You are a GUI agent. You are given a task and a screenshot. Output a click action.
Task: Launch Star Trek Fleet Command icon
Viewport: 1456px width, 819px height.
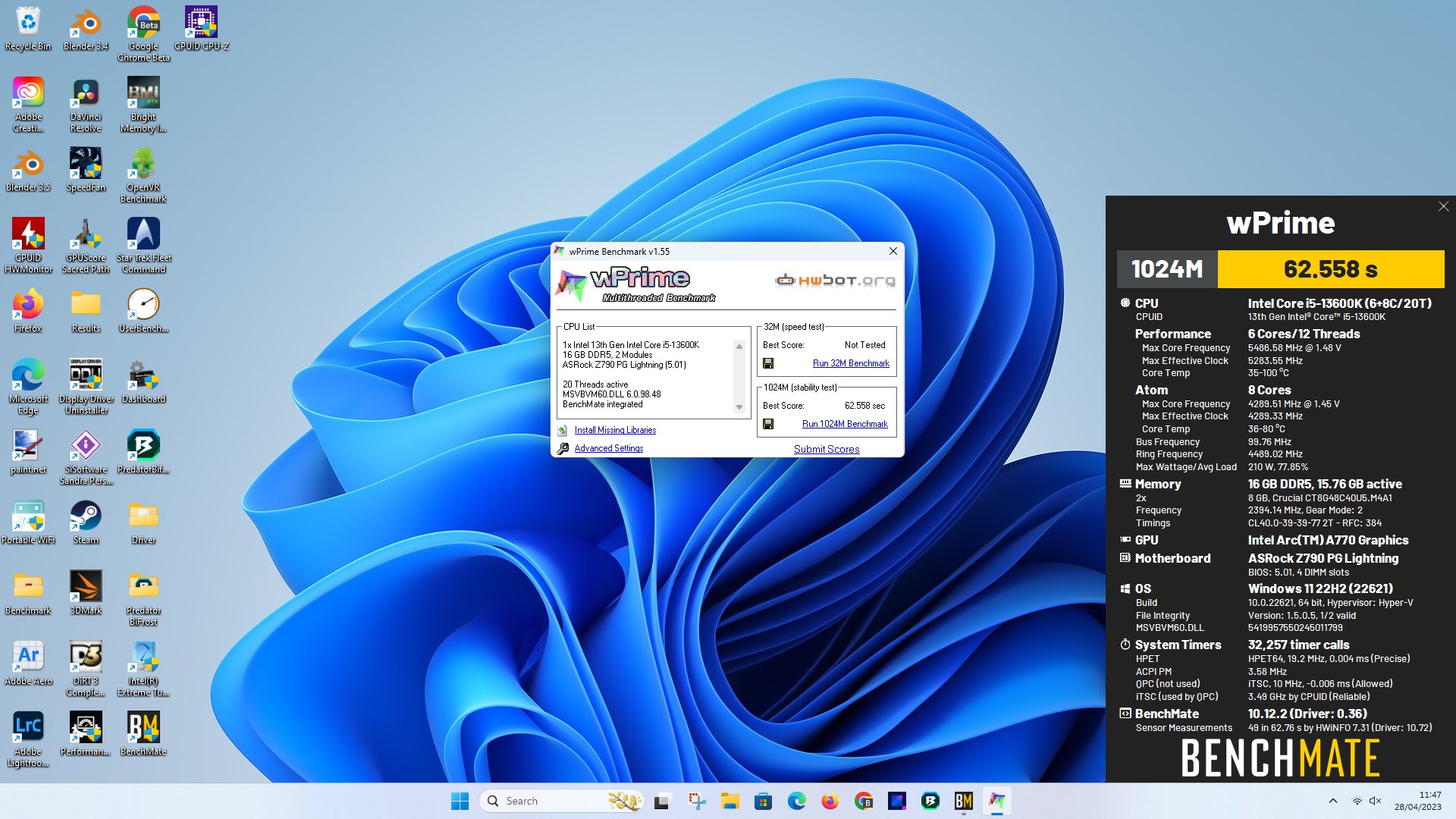coord(143,246)
